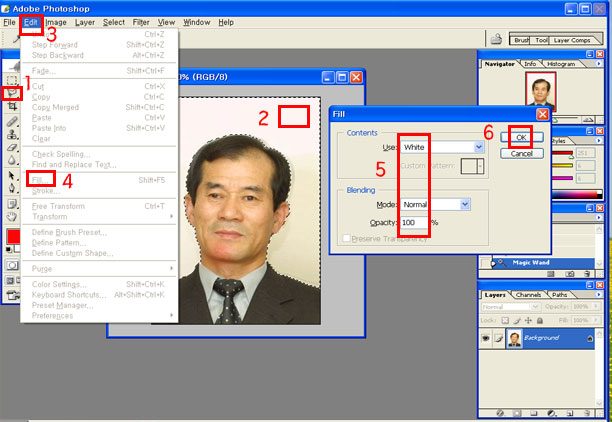Open the Navigator panel flyout menu arrow
612x422 pixels.
(x=599, y=64)
